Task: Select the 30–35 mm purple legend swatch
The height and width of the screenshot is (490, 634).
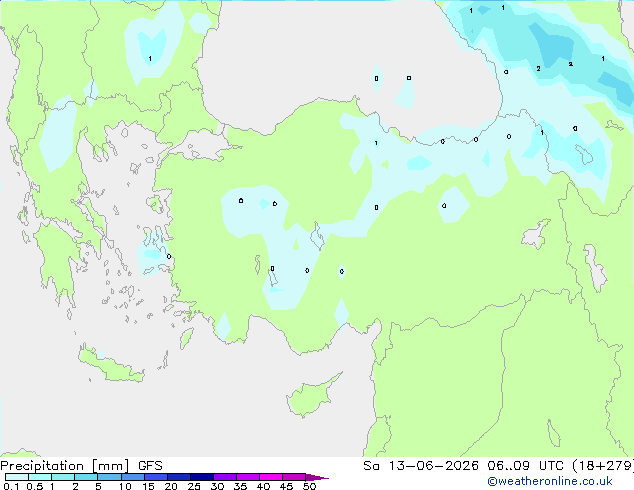Action: (225, 477)
